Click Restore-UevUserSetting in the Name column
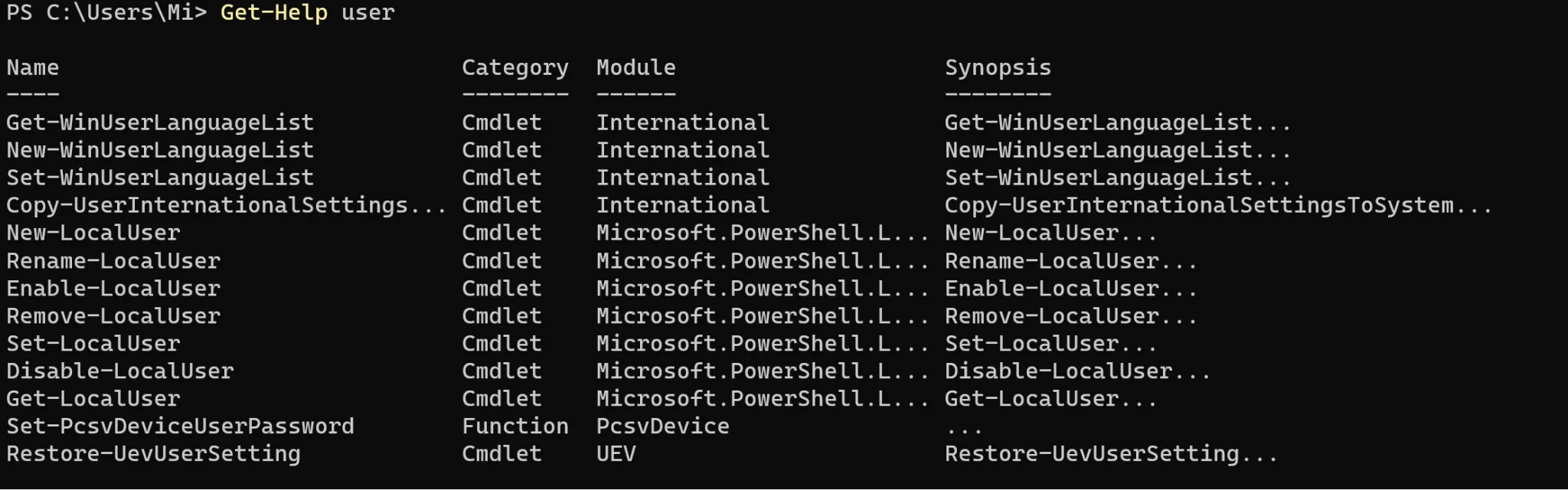Screen dimensions: 1568x490 coord(153,454)
